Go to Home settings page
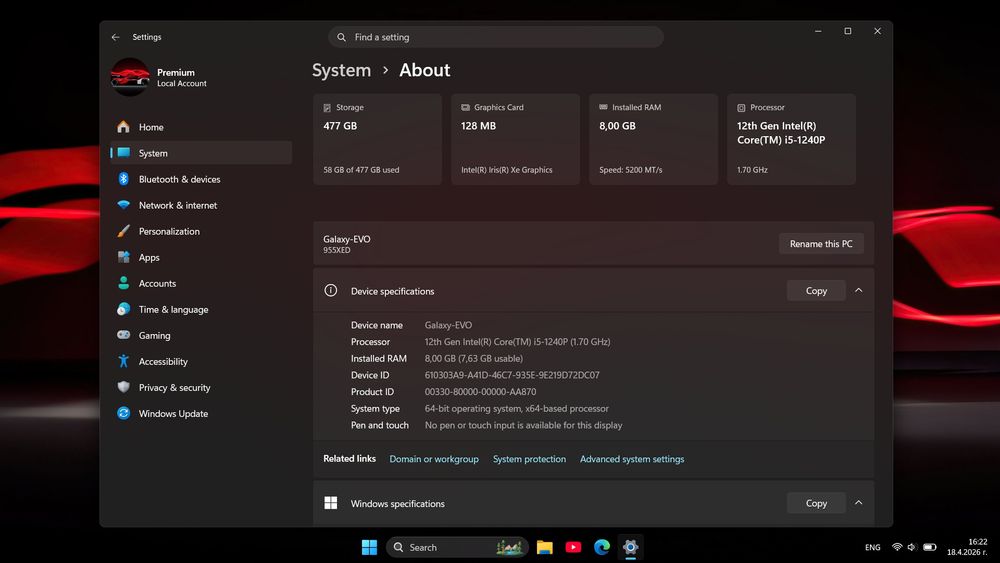 pyautogui.click(x=201, y=127)
